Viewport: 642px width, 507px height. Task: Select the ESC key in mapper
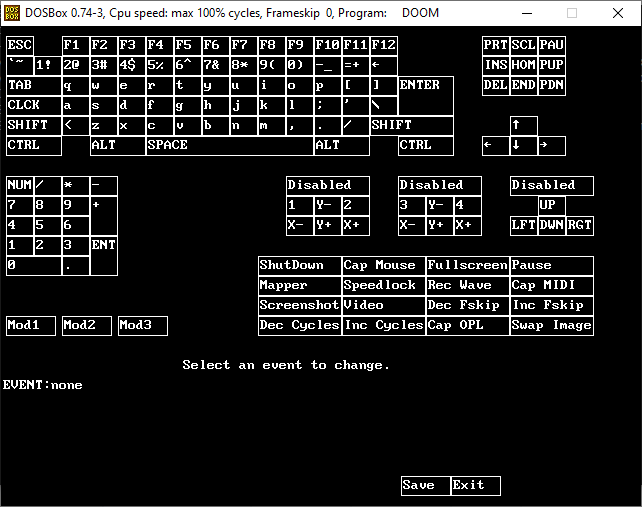coord(20,45)
